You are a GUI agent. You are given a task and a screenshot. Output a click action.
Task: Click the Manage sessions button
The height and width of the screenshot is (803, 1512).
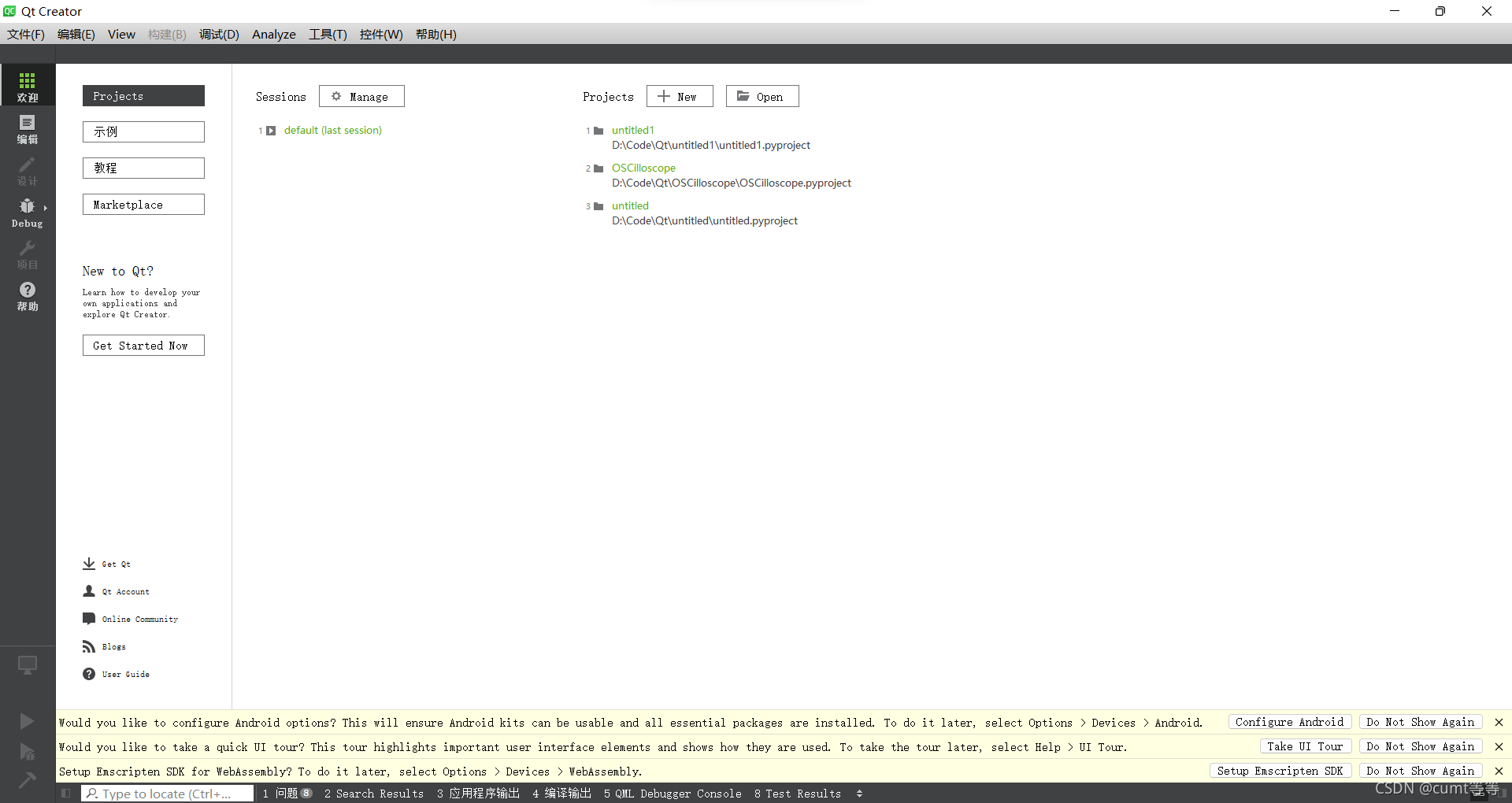pyautogui.click(x=361, y=96)
